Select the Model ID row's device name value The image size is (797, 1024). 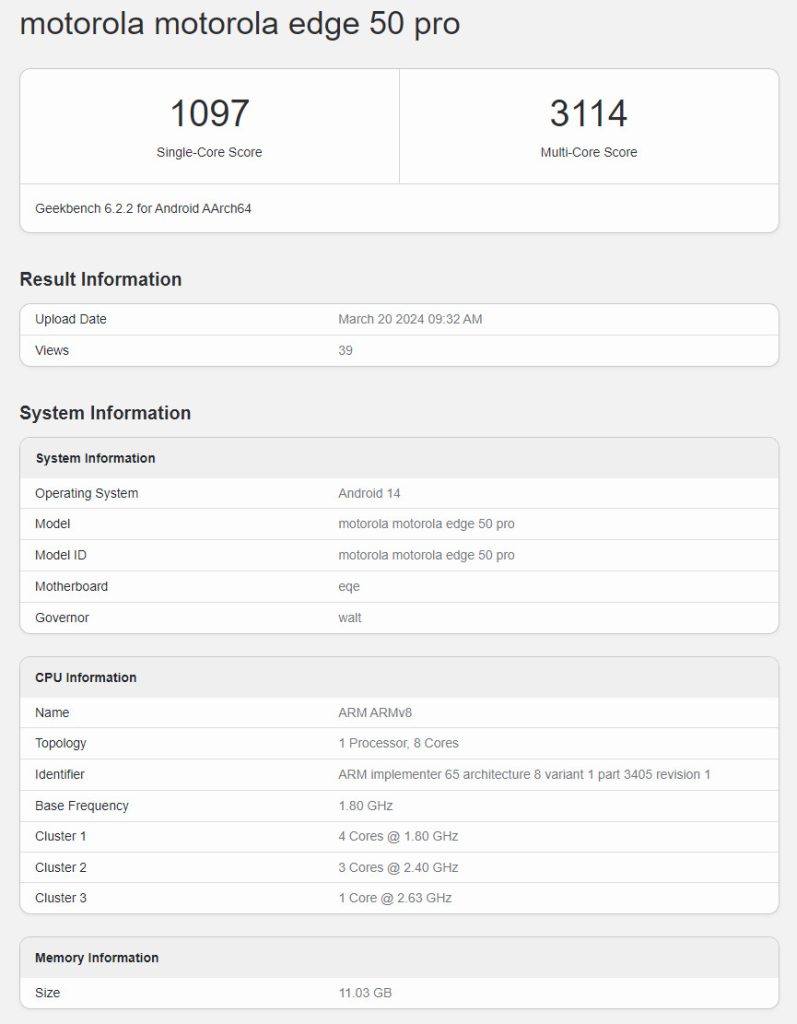point(427,555)
